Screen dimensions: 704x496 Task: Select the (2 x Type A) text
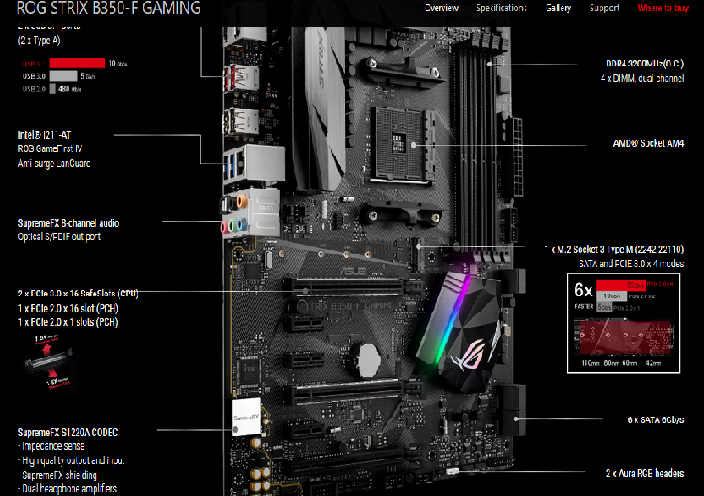39,40
